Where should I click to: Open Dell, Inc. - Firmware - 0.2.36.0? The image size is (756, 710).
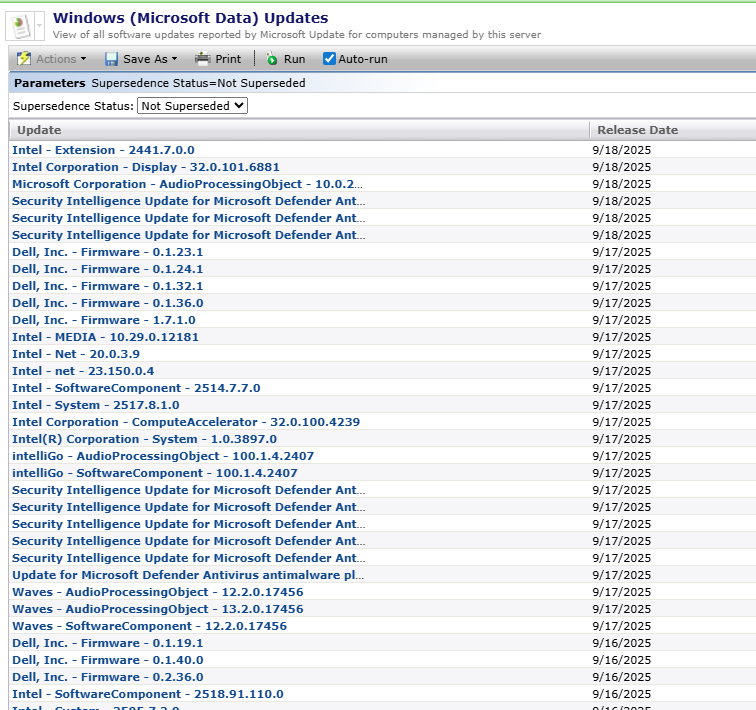(x=108, y=677)
